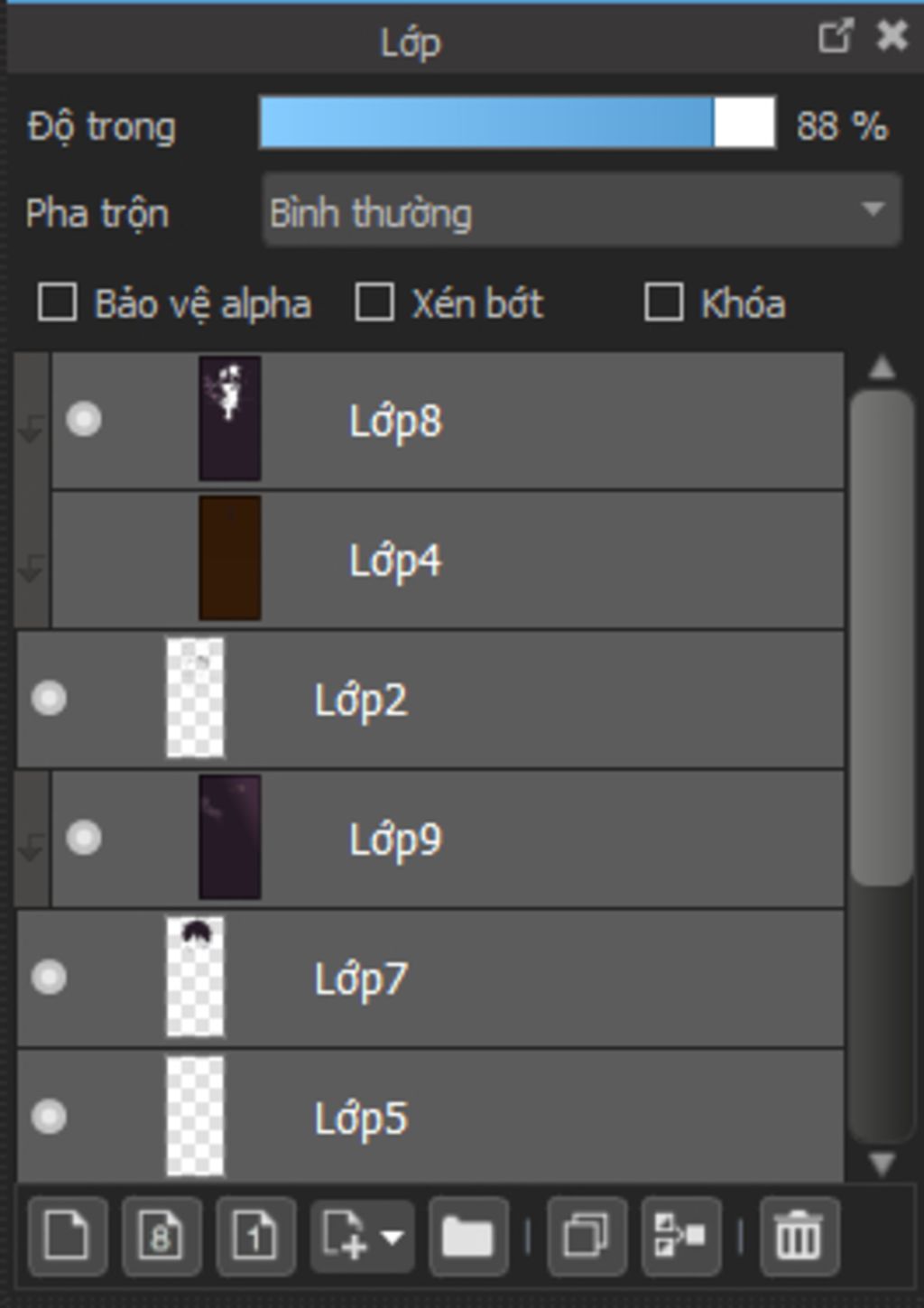Toggle visibility of the Lớp7 layer

(49, 978)
